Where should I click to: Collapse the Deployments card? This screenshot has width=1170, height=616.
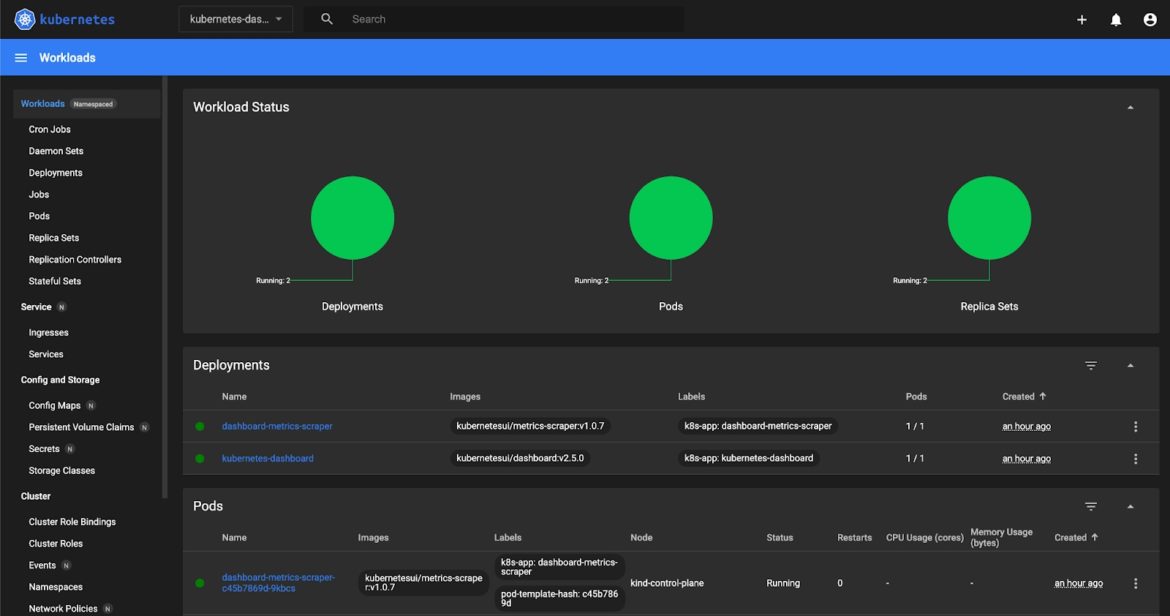[1130, 365]
